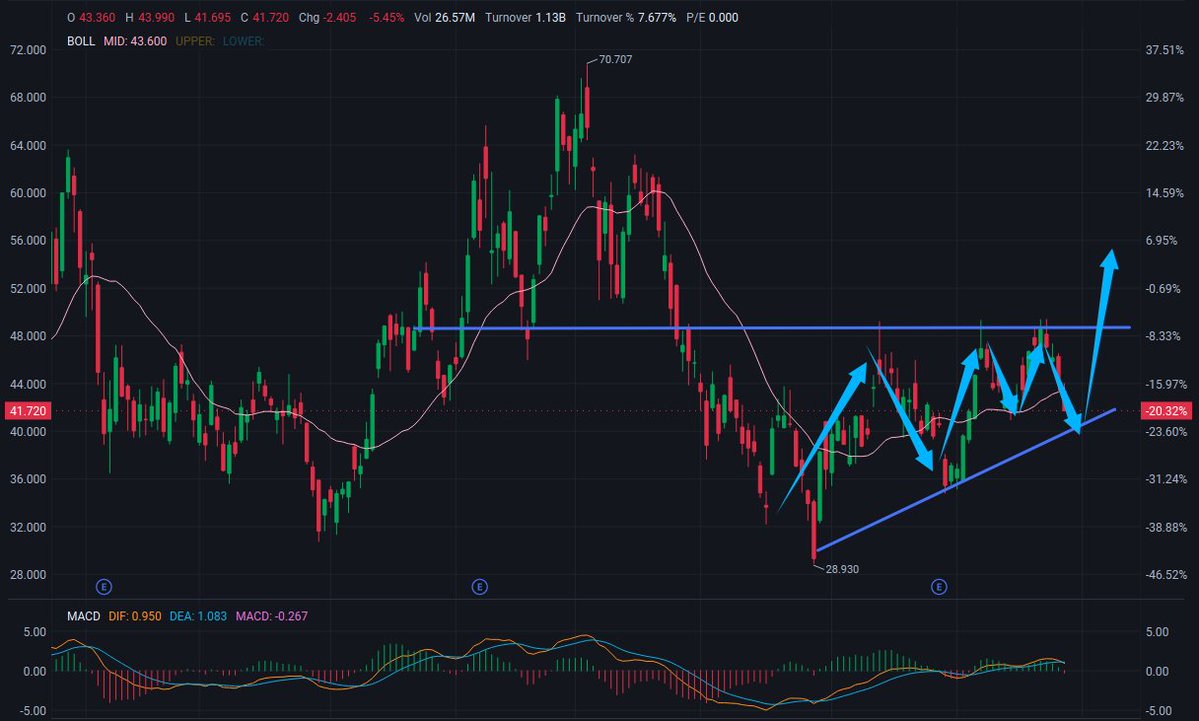This screenshot has height=721, width=1199.
Task: Open the most recent earnings E marker
Action: click(x=939, y=587)
